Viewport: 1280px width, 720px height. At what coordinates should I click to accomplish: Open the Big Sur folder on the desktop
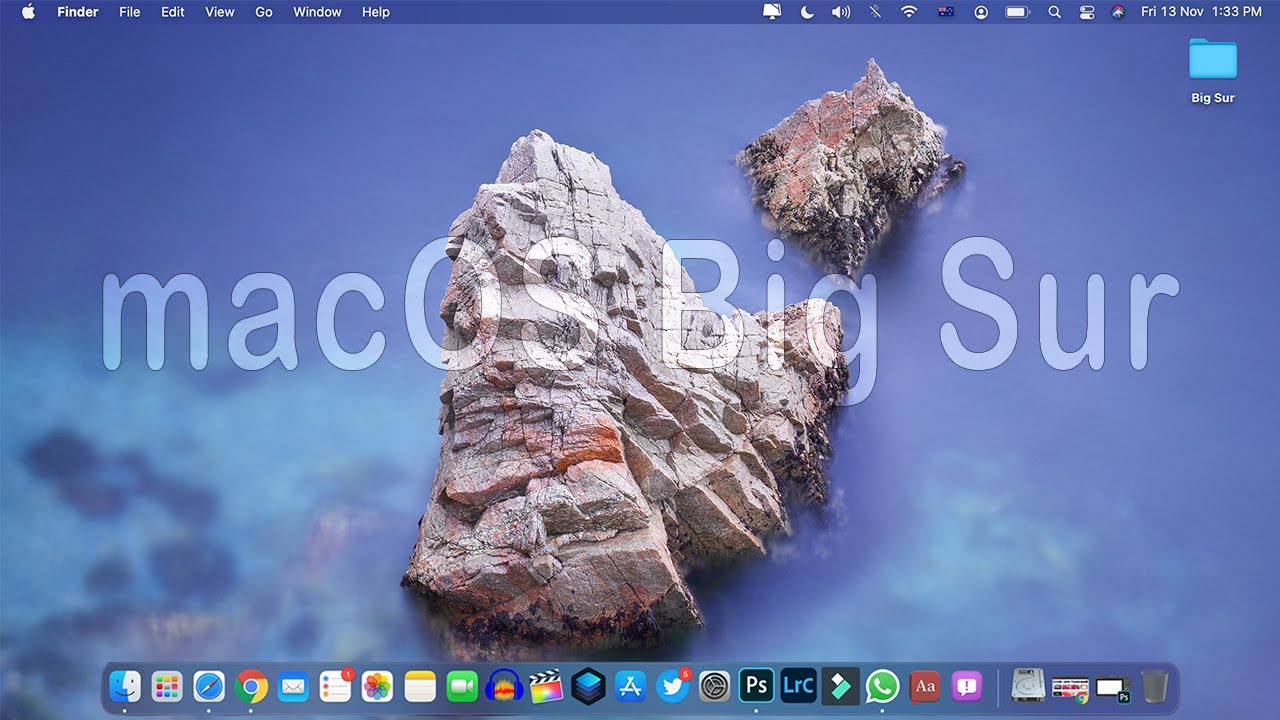tap(1213, 70)
